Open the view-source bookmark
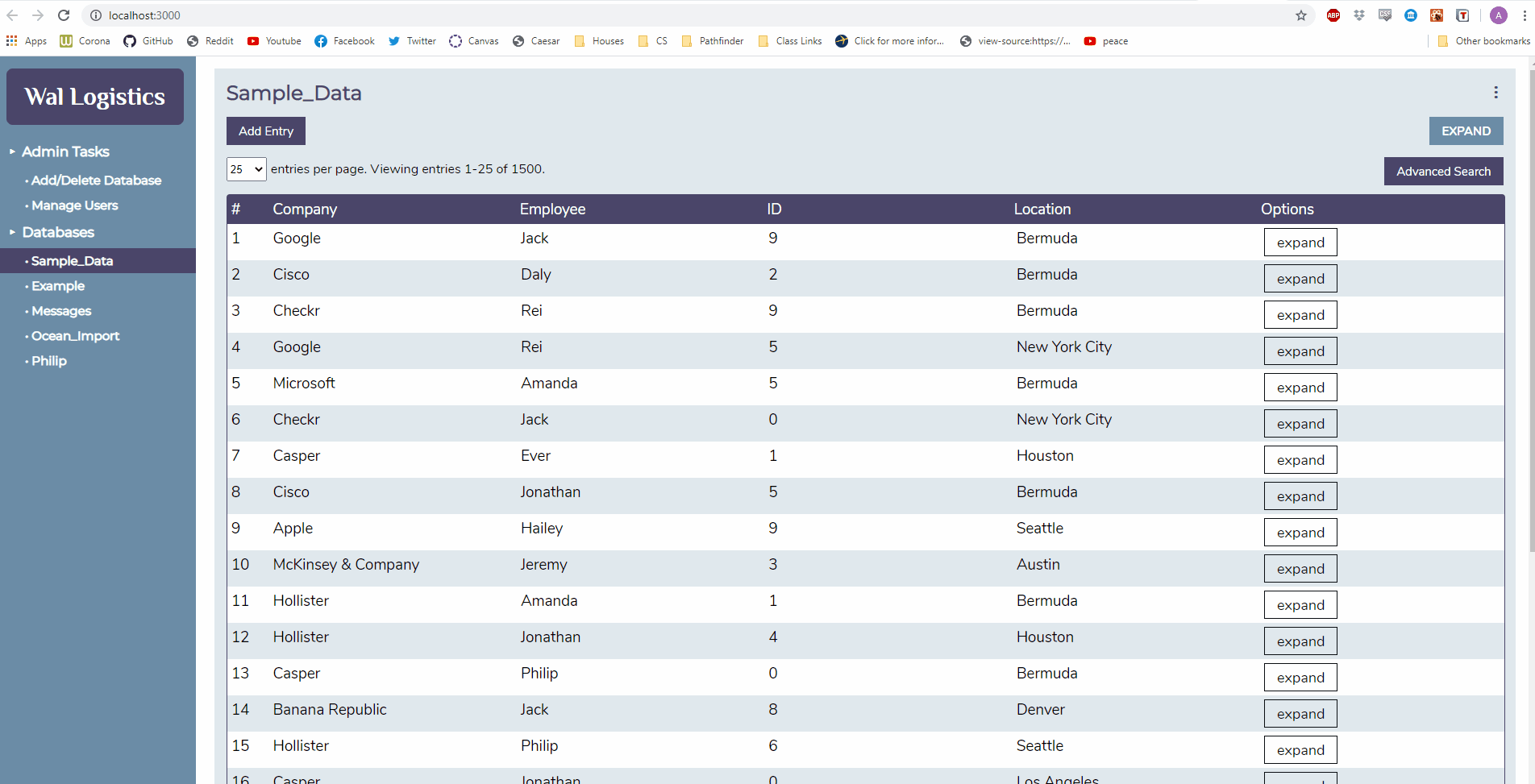Screen dimensions: 1535x784 [x=1015, y=41]
